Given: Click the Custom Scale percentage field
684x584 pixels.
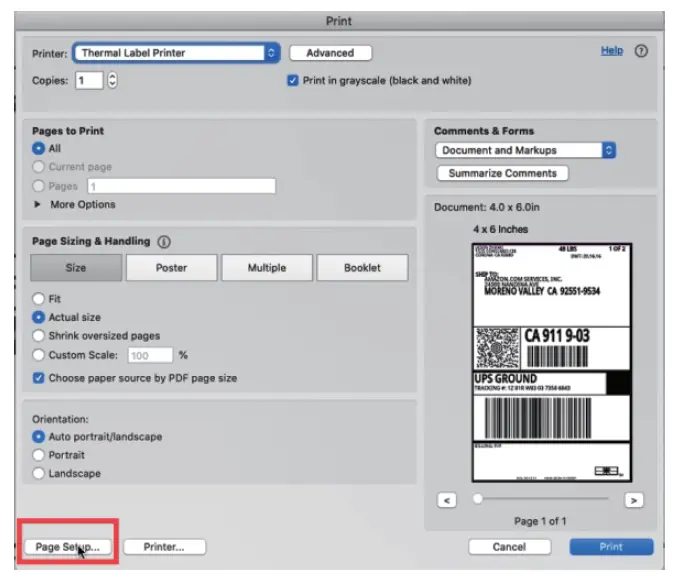Looking at the screenshot, I should [x=150, y=355].
